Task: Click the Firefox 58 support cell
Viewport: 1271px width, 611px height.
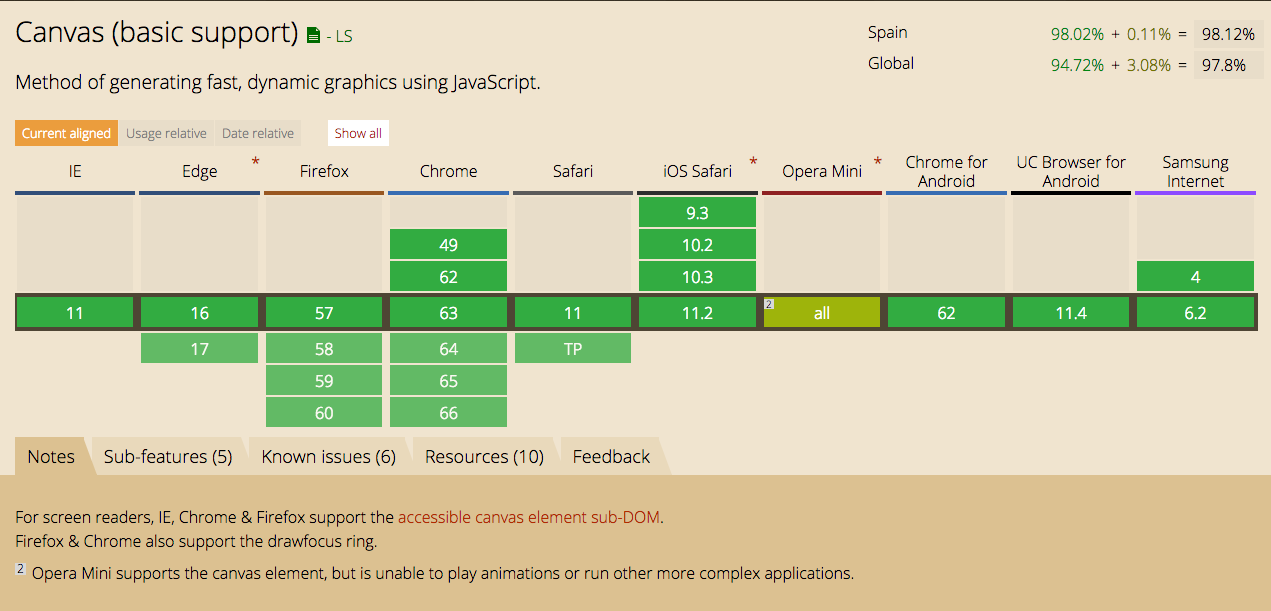Action: click(x=324, y=349)
